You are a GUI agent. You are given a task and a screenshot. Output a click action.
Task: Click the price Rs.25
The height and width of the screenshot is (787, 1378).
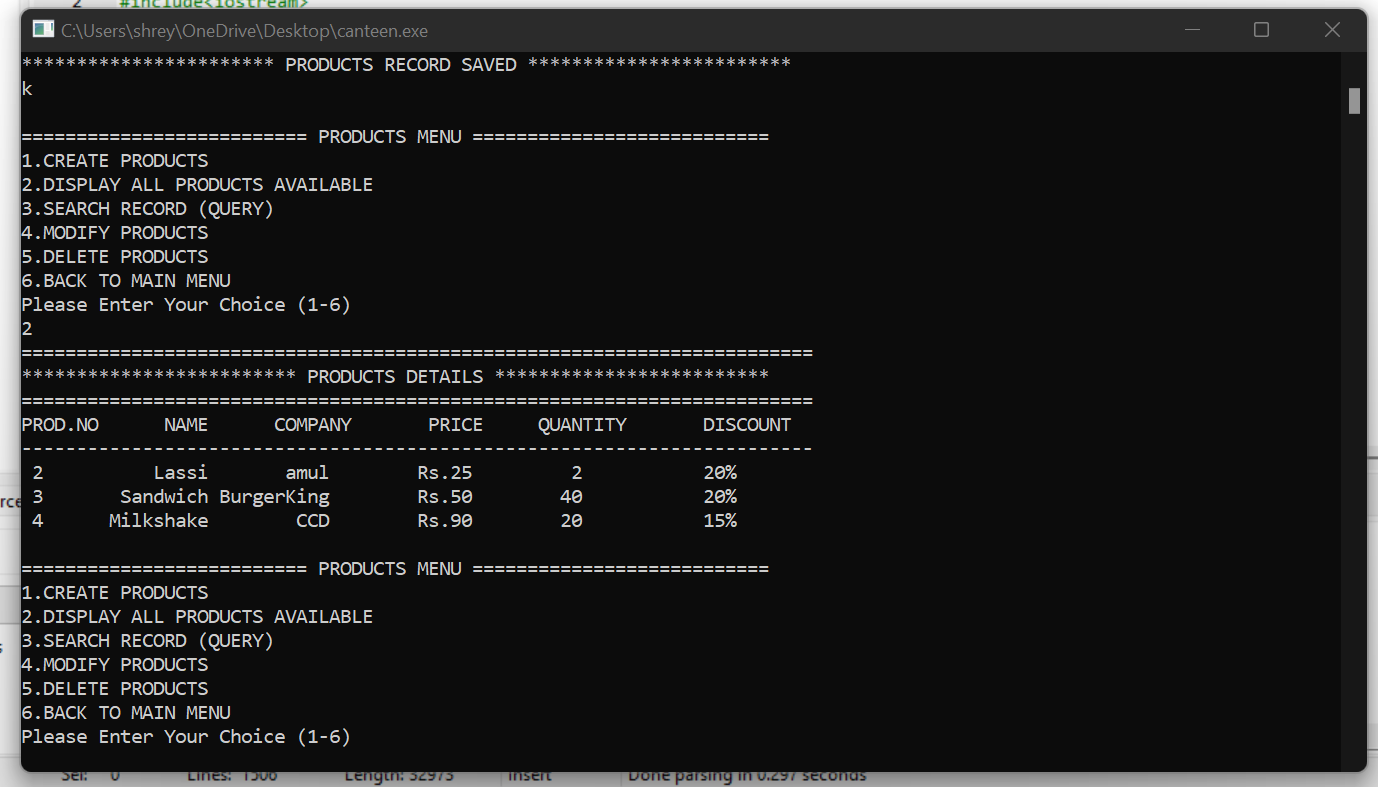445,473
